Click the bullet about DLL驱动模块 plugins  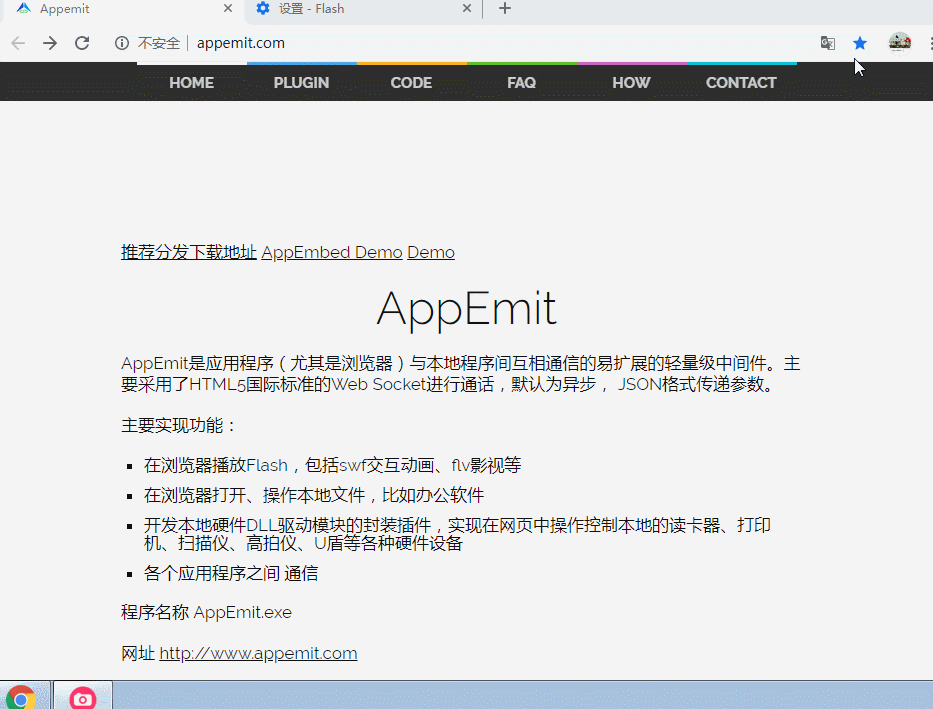point(457,534)
